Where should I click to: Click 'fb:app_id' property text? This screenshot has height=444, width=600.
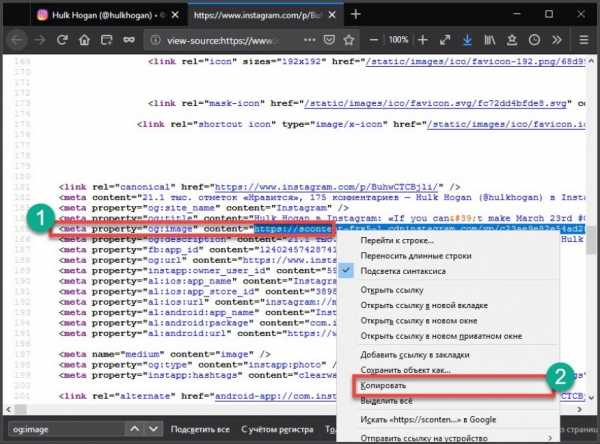click(173, 250)
